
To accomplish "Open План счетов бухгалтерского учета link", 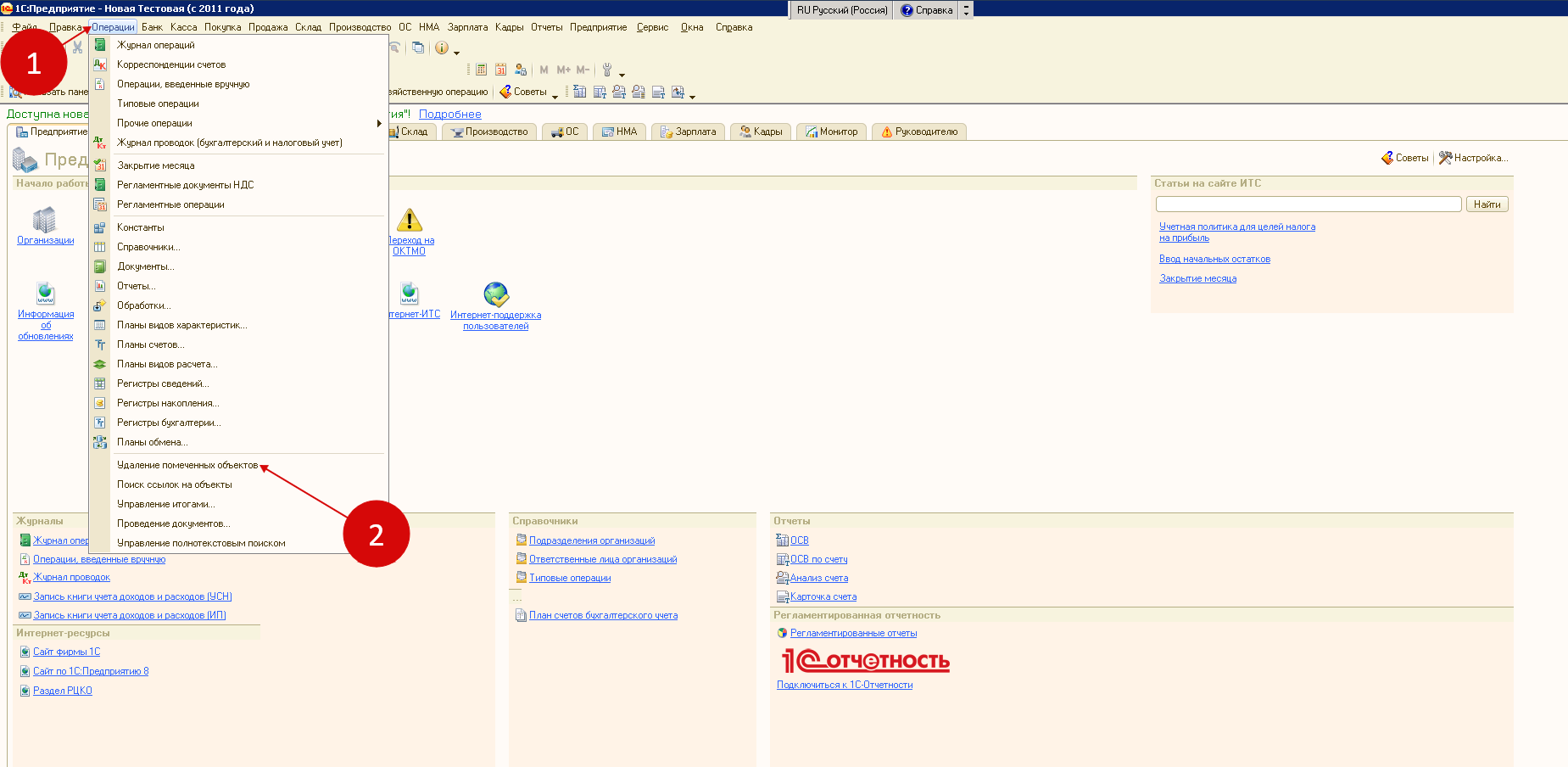I will (603, 615).
